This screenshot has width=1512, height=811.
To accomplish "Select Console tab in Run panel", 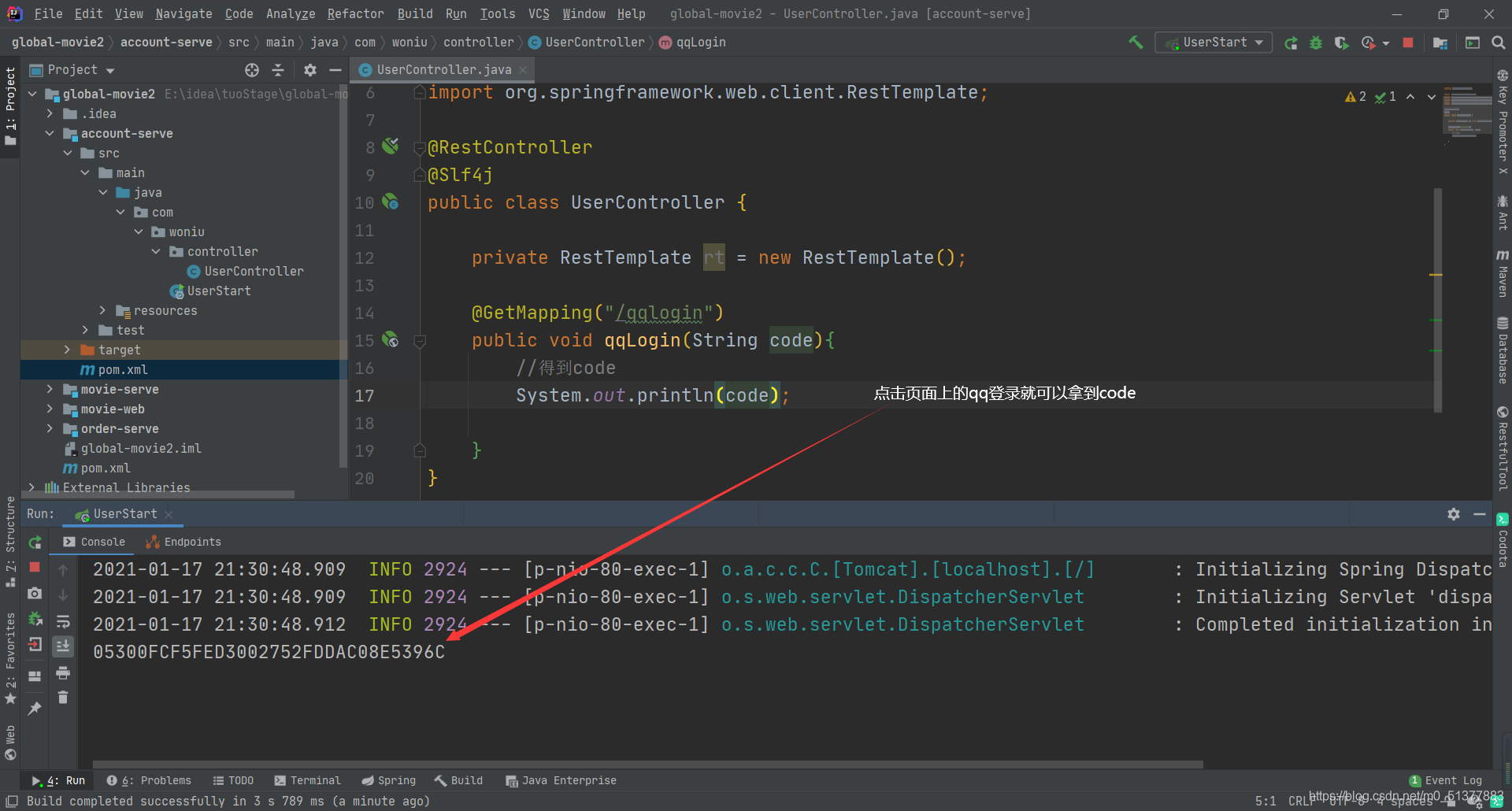I will pyautogui.click(x=94, y=542).
